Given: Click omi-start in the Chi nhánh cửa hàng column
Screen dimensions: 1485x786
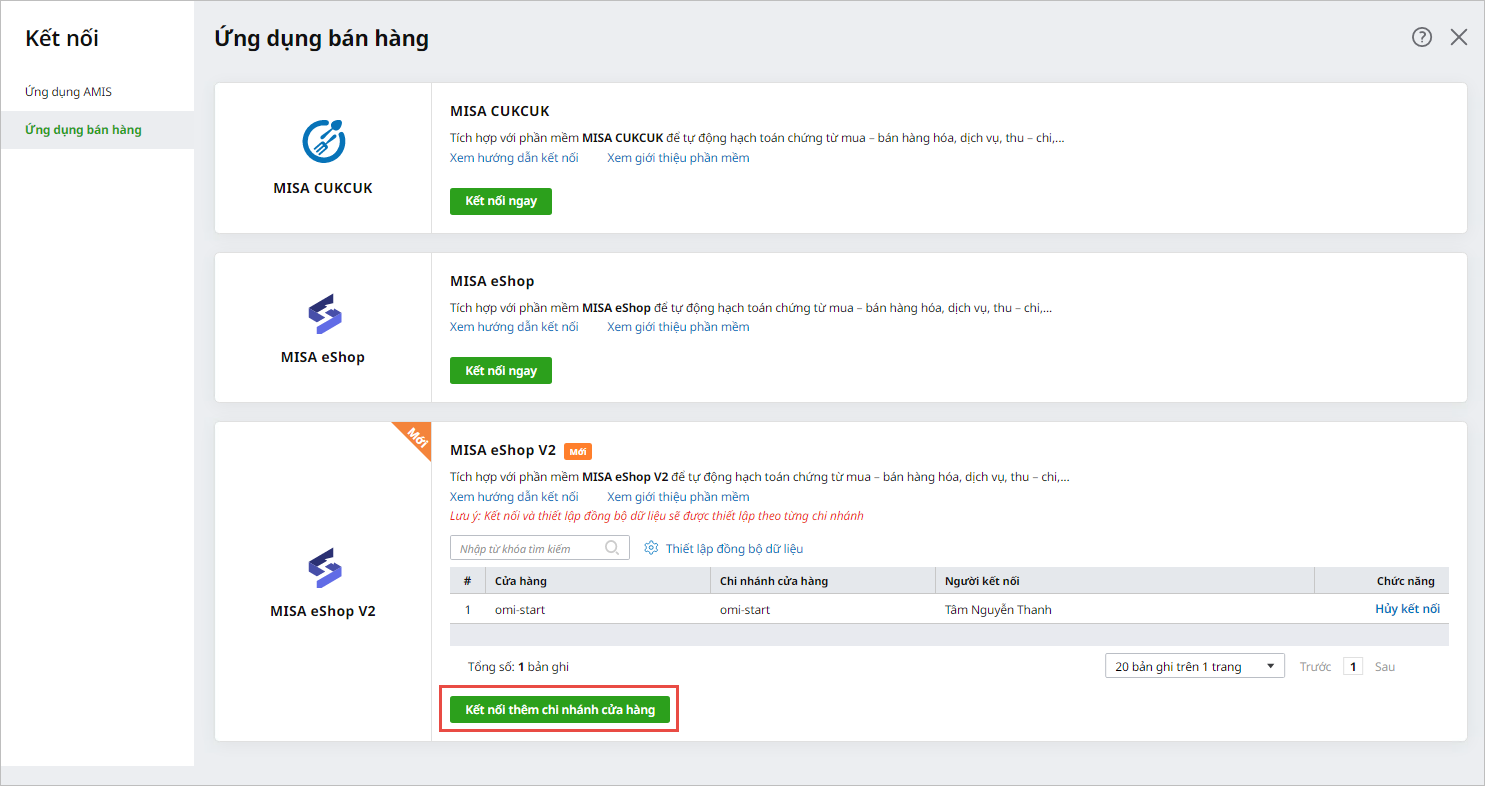Looking at the screenshot, I should point(745,610).
